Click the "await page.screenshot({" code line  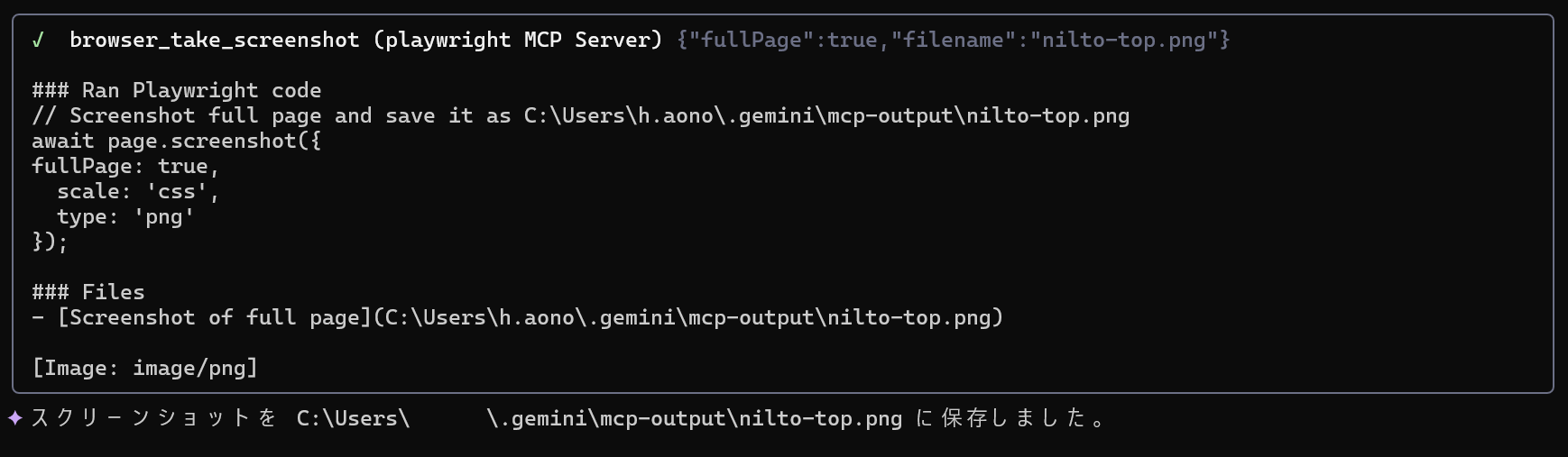coord(177,141)
